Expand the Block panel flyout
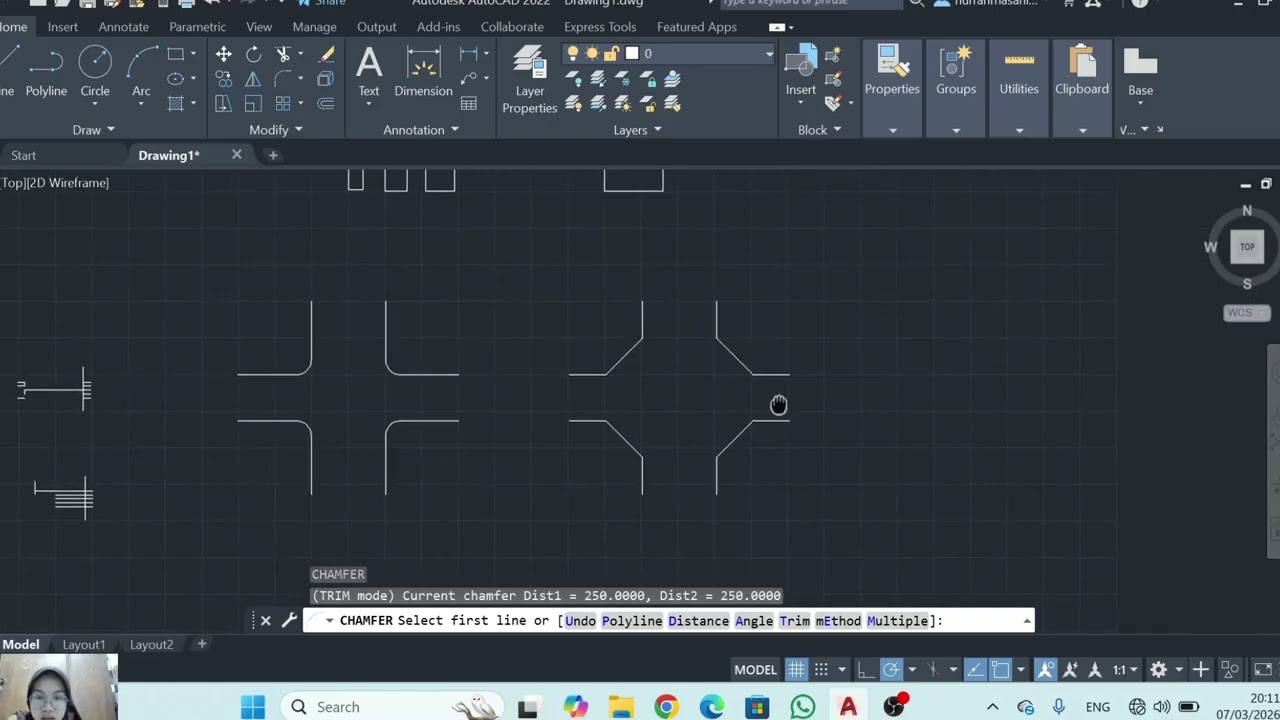 click(820, 130)
